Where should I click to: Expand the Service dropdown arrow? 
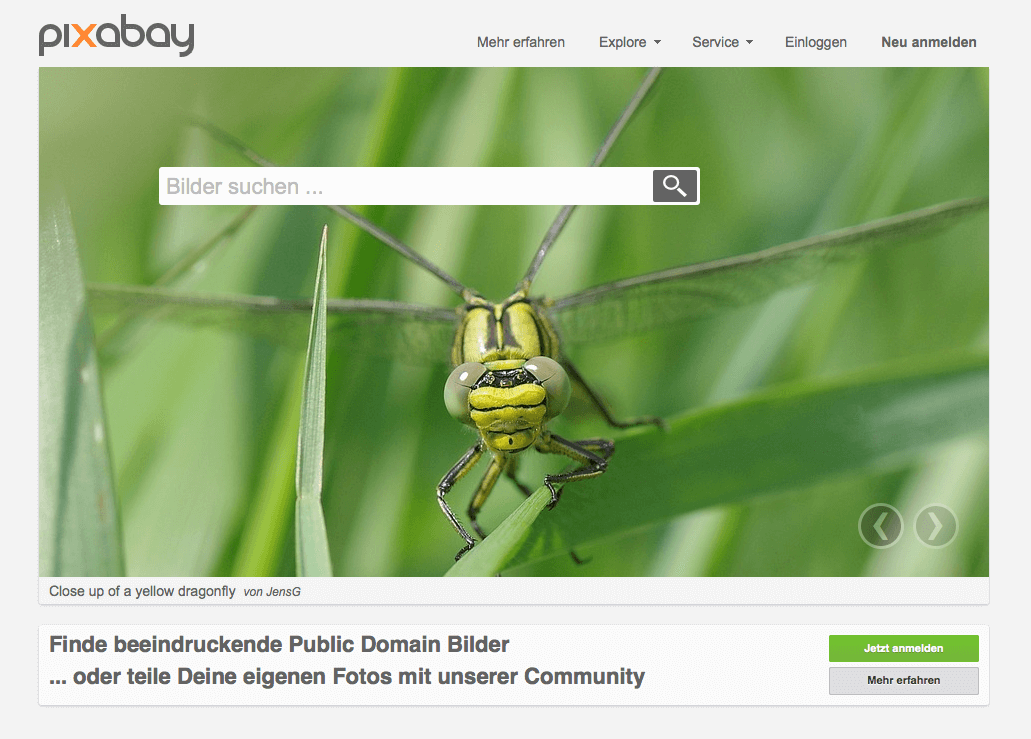click(x=749, y=43)
